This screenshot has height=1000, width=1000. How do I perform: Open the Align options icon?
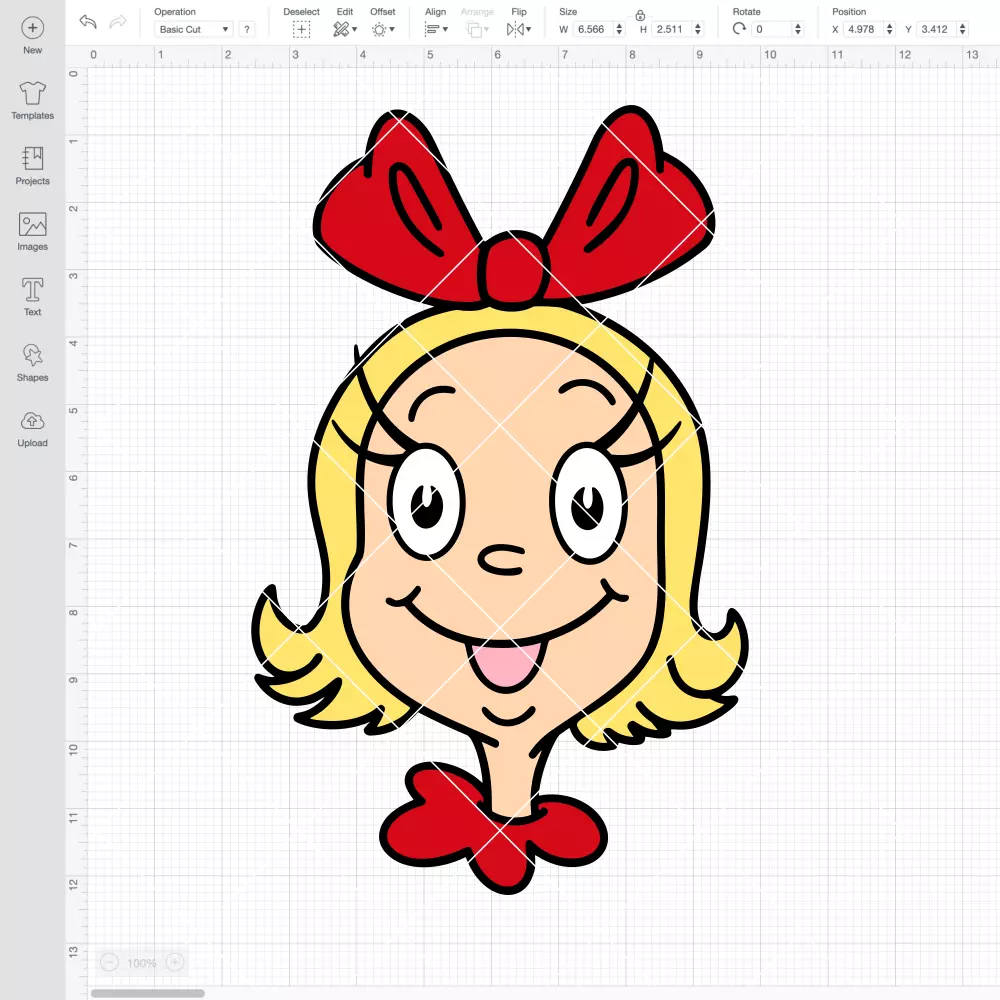click(432, 29)
